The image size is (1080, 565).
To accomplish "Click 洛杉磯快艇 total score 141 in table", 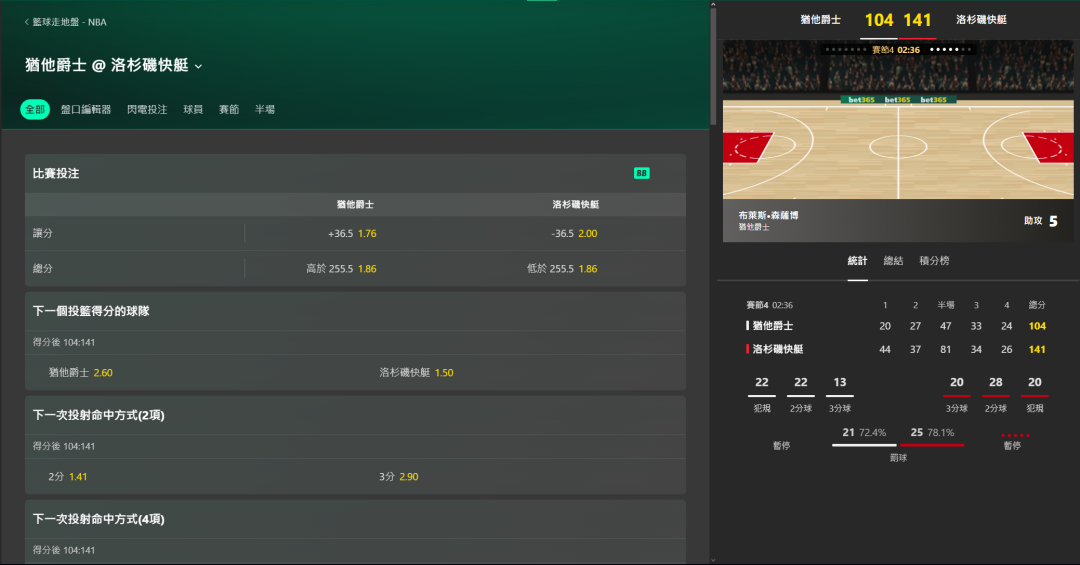I will [1037, 349].
